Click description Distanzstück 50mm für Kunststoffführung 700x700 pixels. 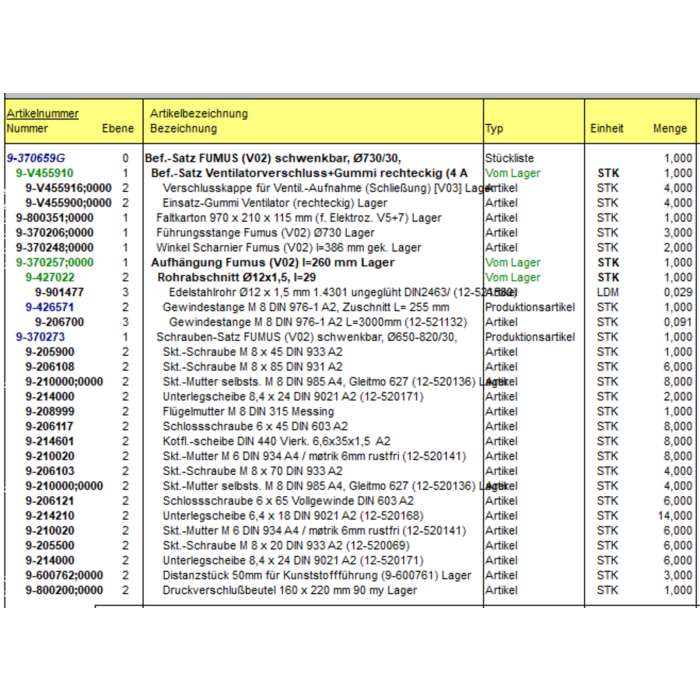(x=317, y=575)
